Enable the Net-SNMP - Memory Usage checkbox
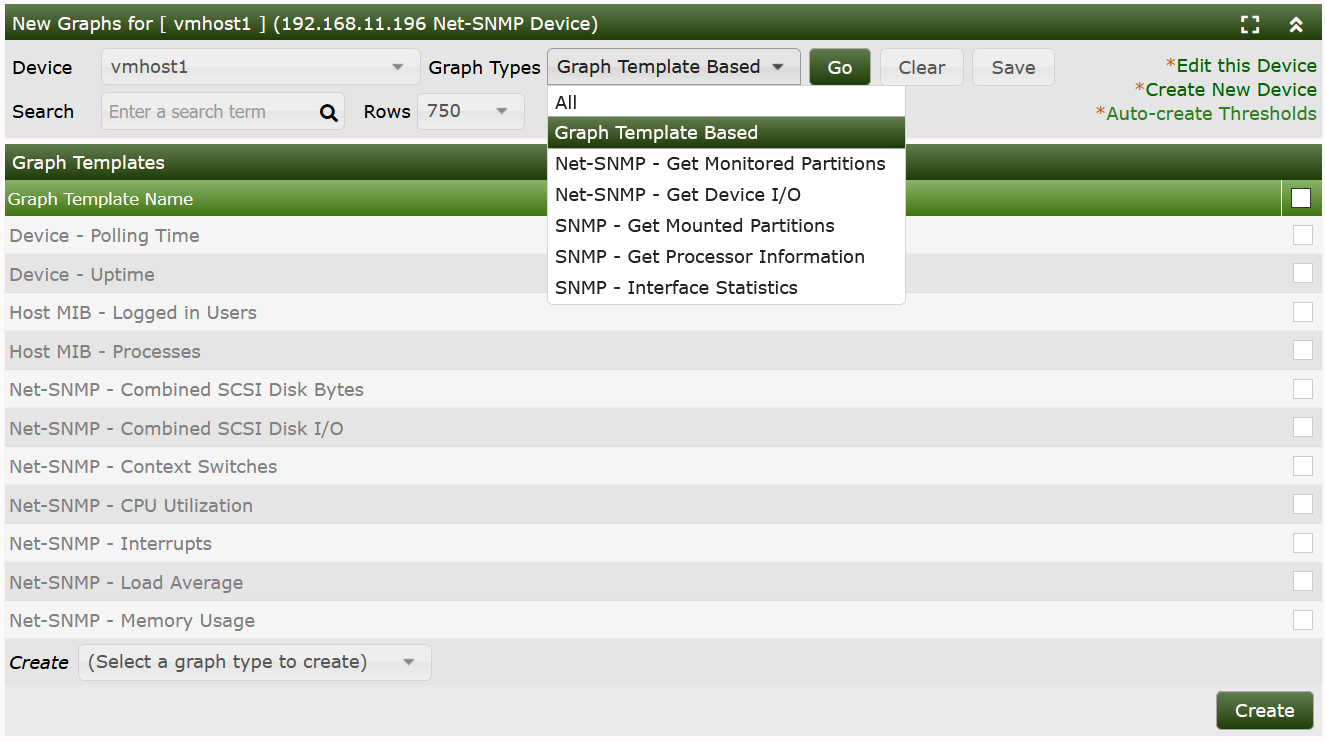The image size is (1325, 742). click(x=1302, y=620)
